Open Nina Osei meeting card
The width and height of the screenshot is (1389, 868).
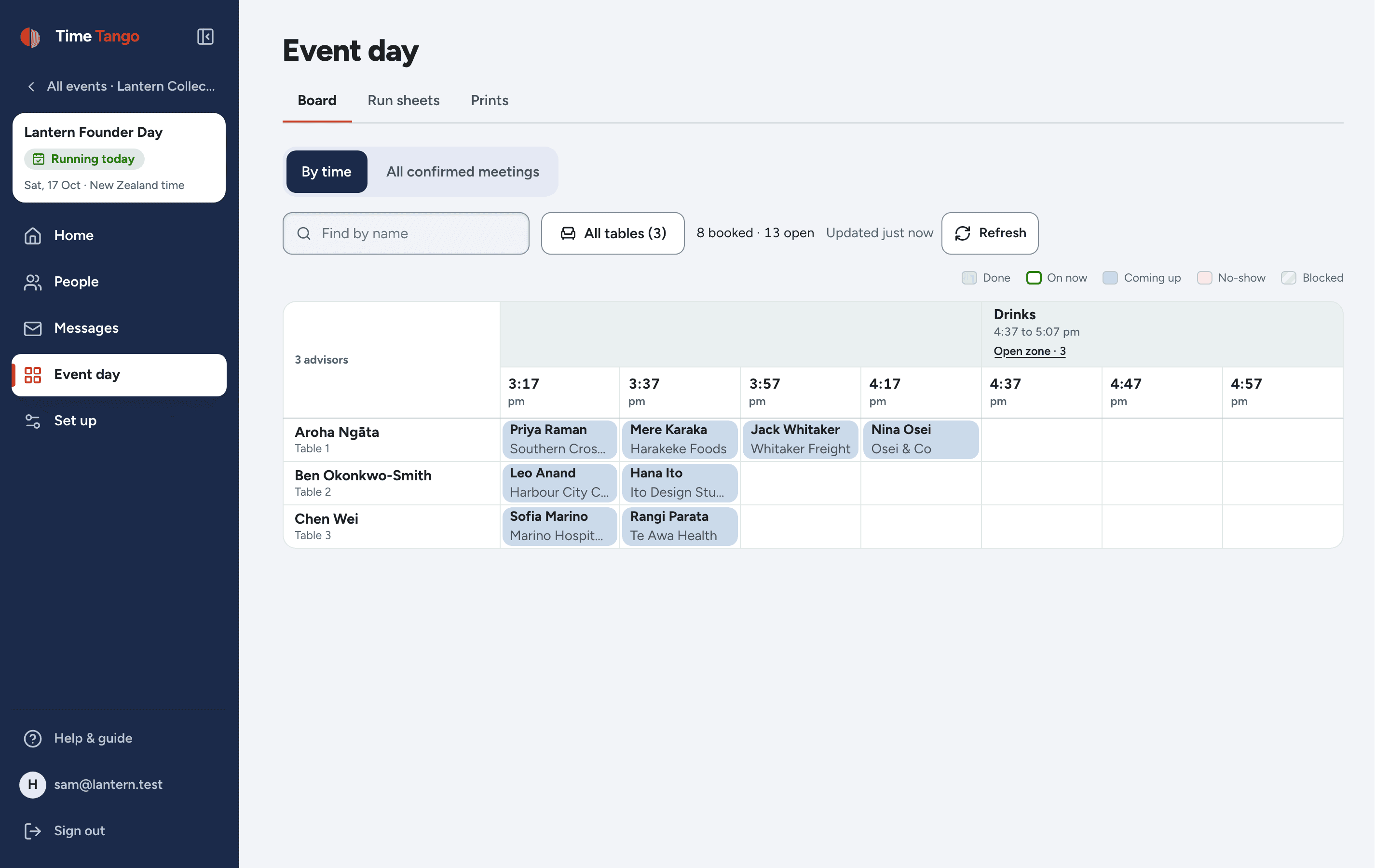click(921, 440)
